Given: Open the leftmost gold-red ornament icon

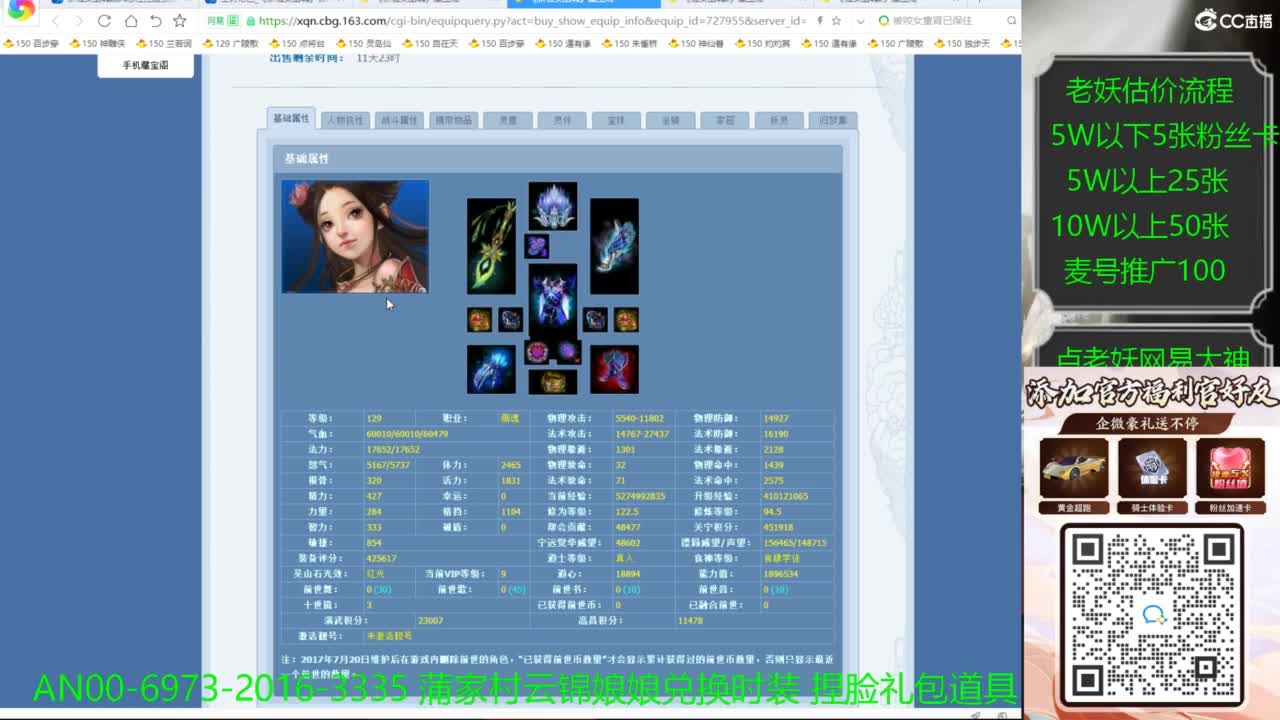Looking at the screenshot, I should point(479,320).
